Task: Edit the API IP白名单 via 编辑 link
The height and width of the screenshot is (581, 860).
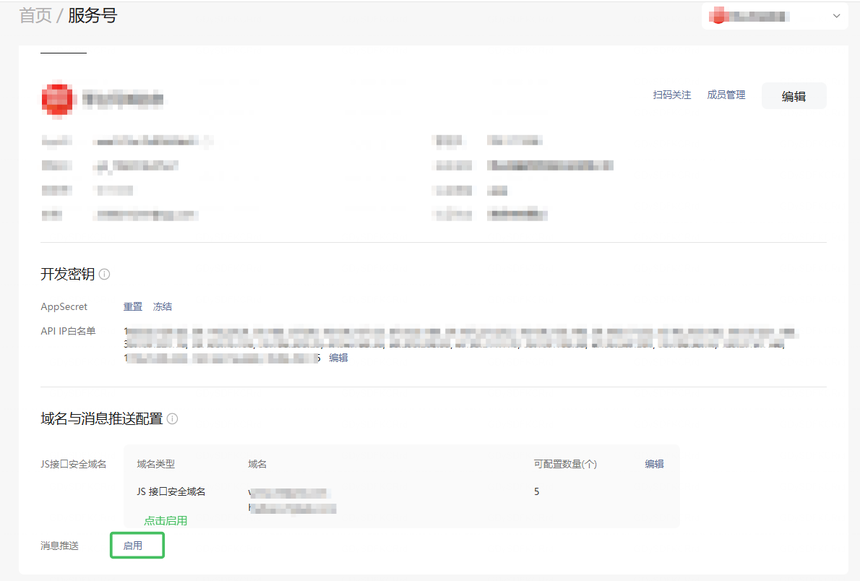Action: coord(338,358)
